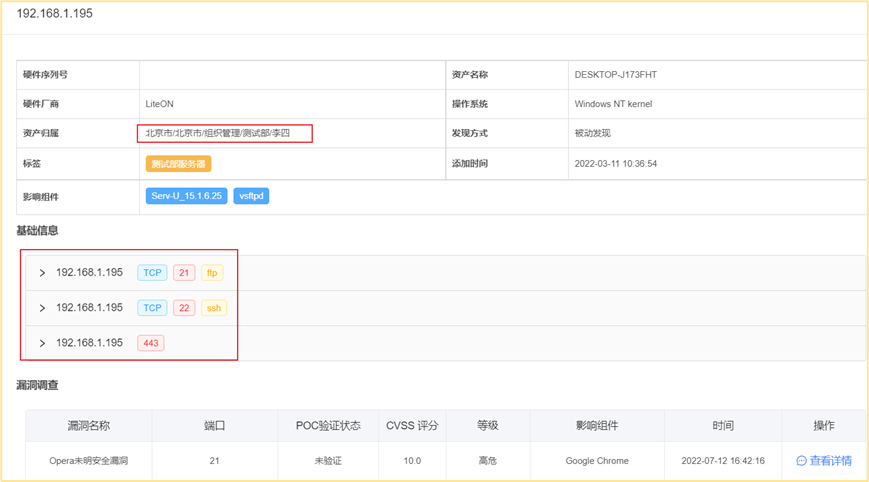Click the red 21 port badge

coord(184,273)
